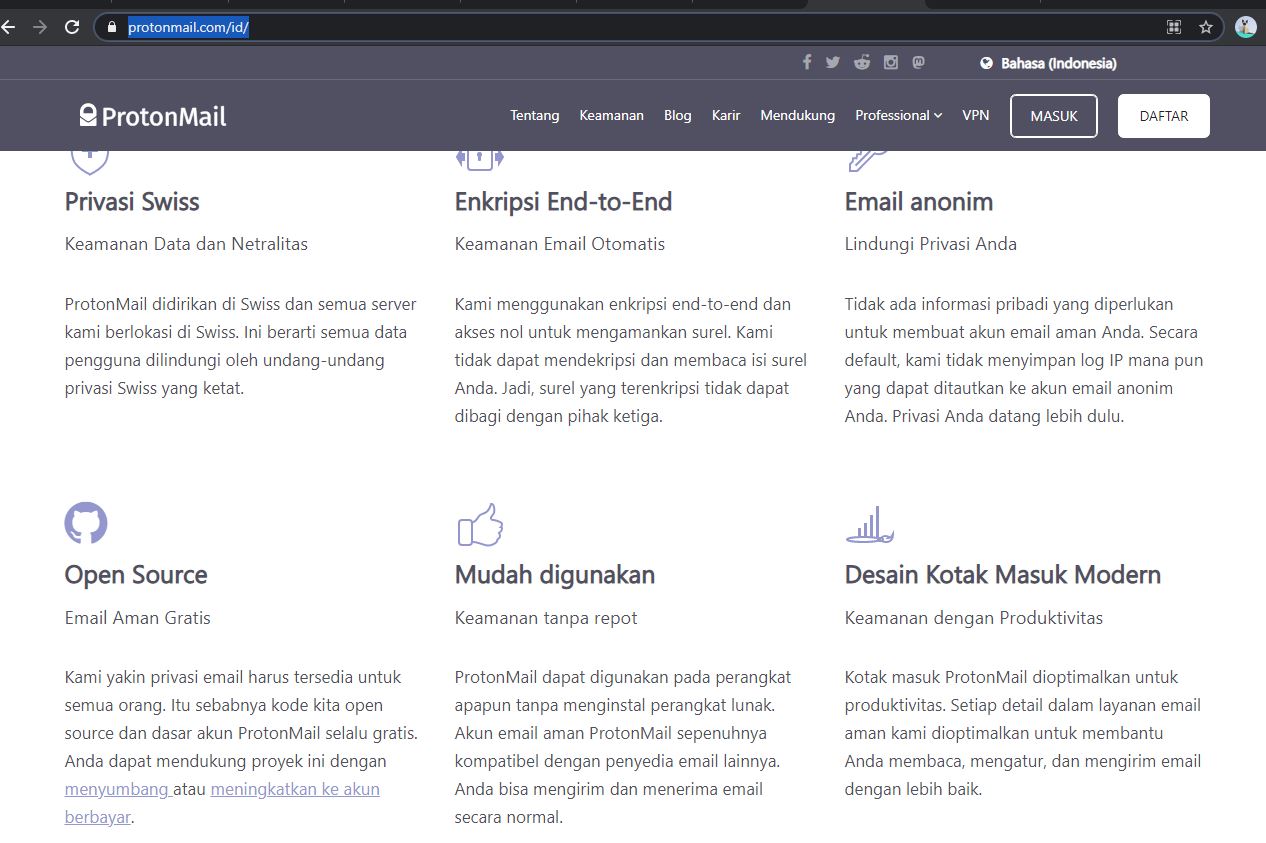Click the Lindungi Privasi Anda subtitle
This screenshot has height=843, width=1266.
(931, 244)
